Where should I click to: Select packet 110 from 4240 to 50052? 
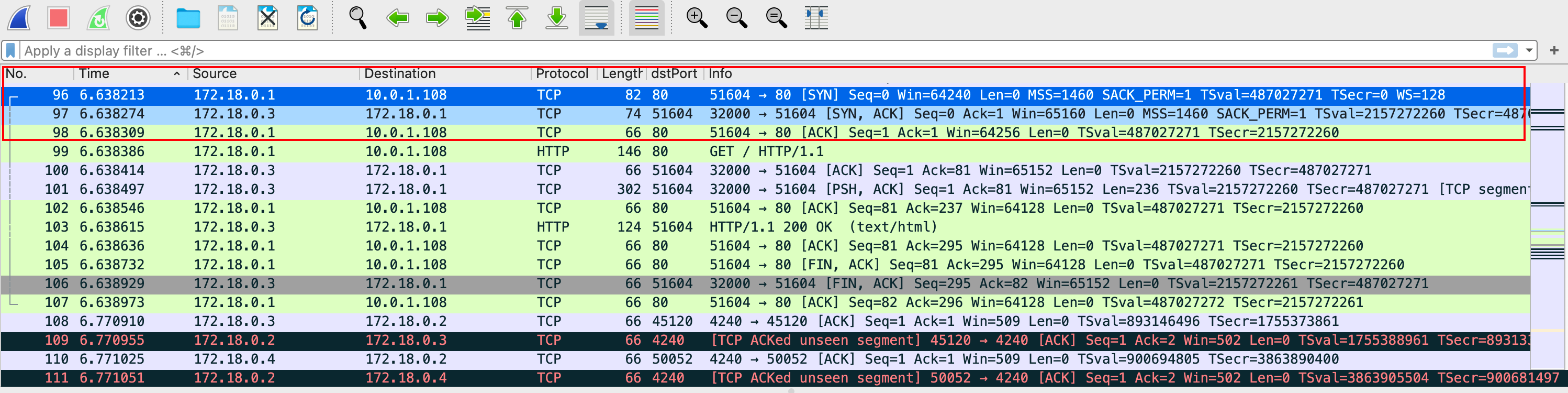[765, 359]
